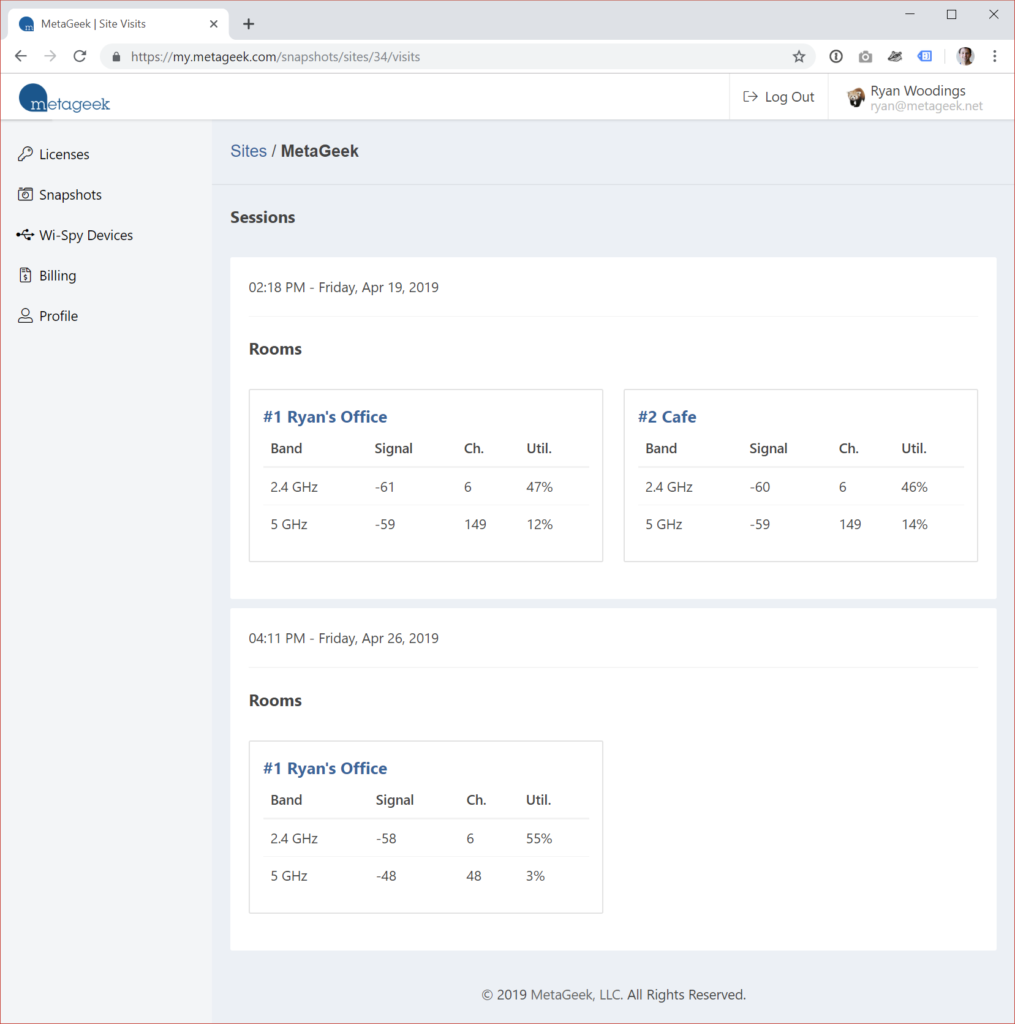
Task: Click the Billing invoice icon
Action: 25,276
